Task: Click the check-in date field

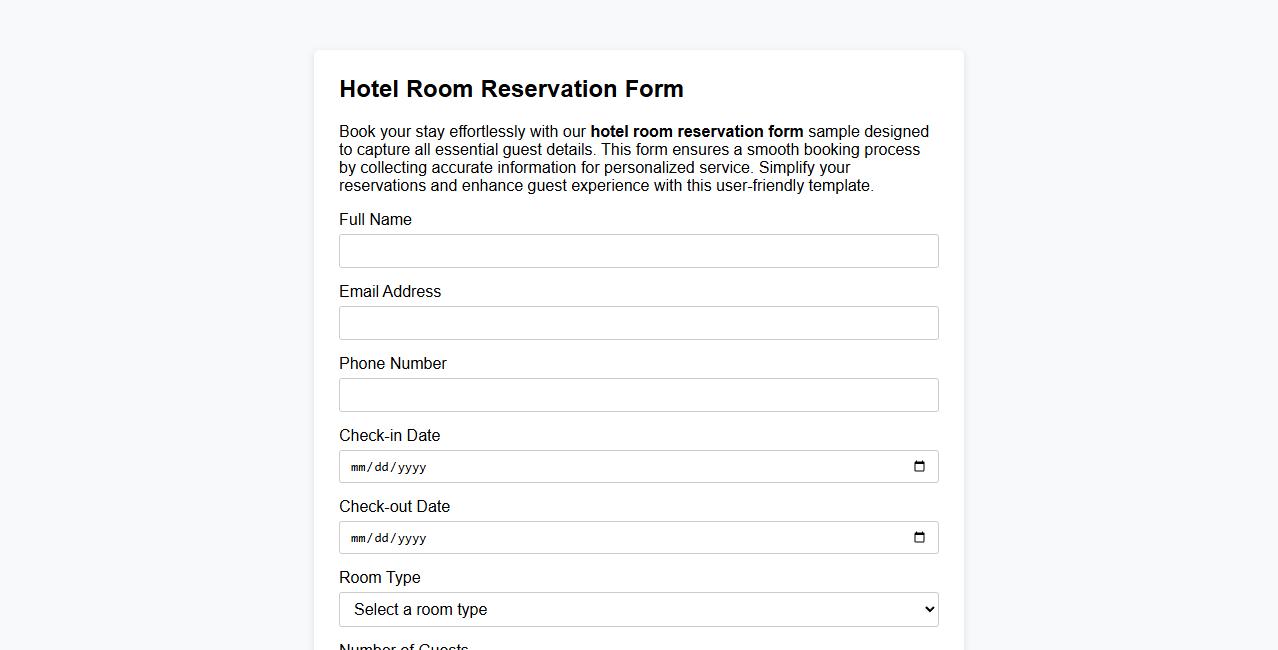Action: (600, 466)
